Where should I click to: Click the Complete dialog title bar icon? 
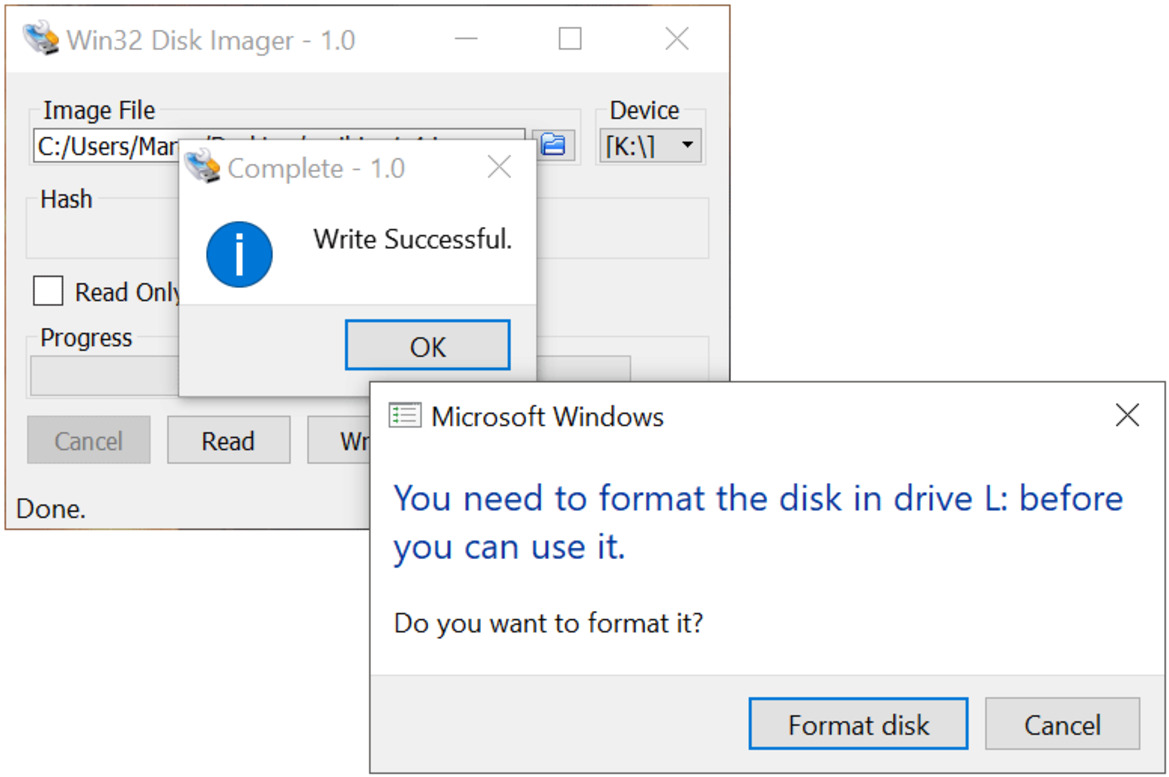click(x=202, y=167)
